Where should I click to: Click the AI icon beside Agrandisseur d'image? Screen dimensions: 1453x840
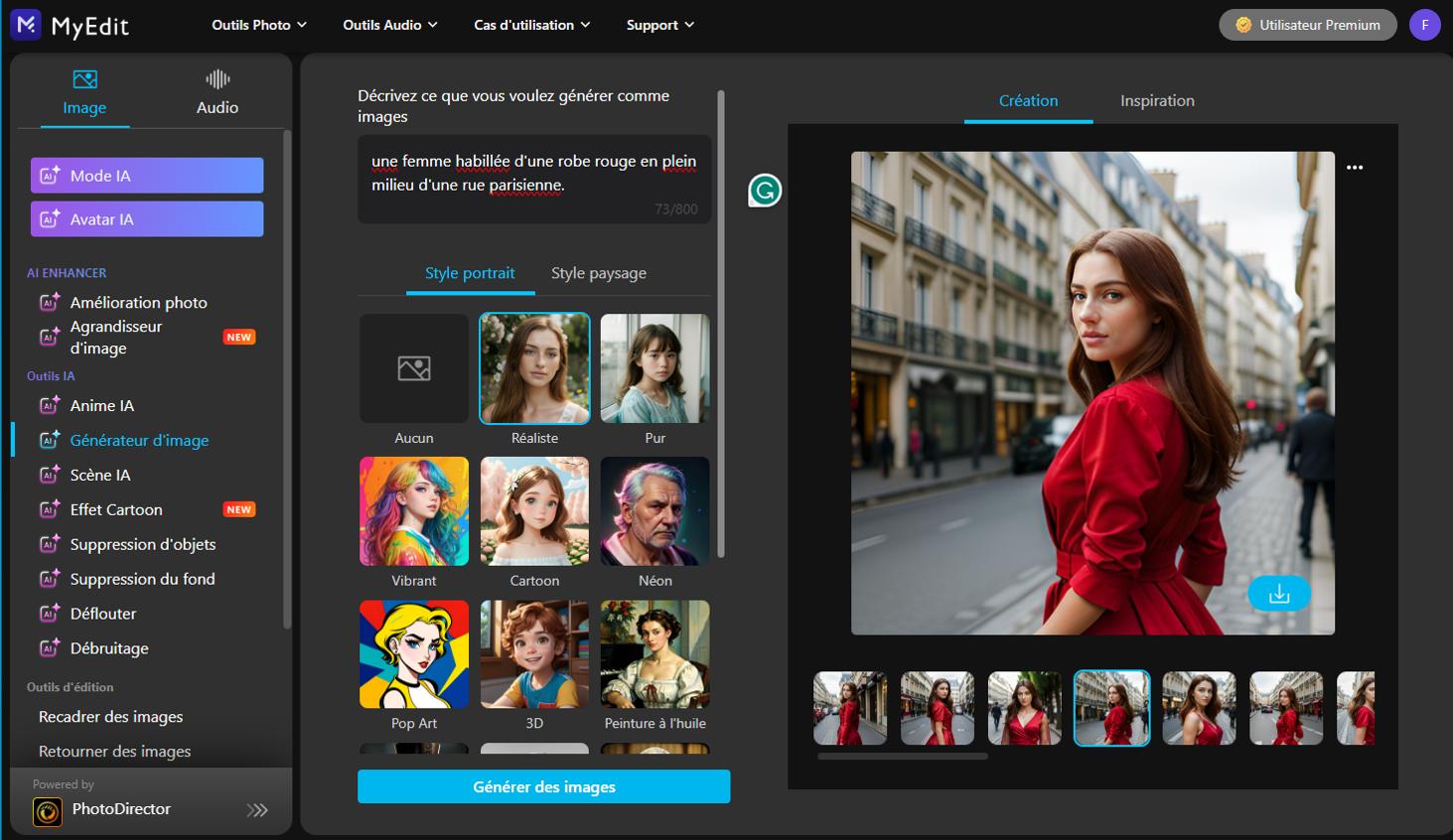pos(50,337)
